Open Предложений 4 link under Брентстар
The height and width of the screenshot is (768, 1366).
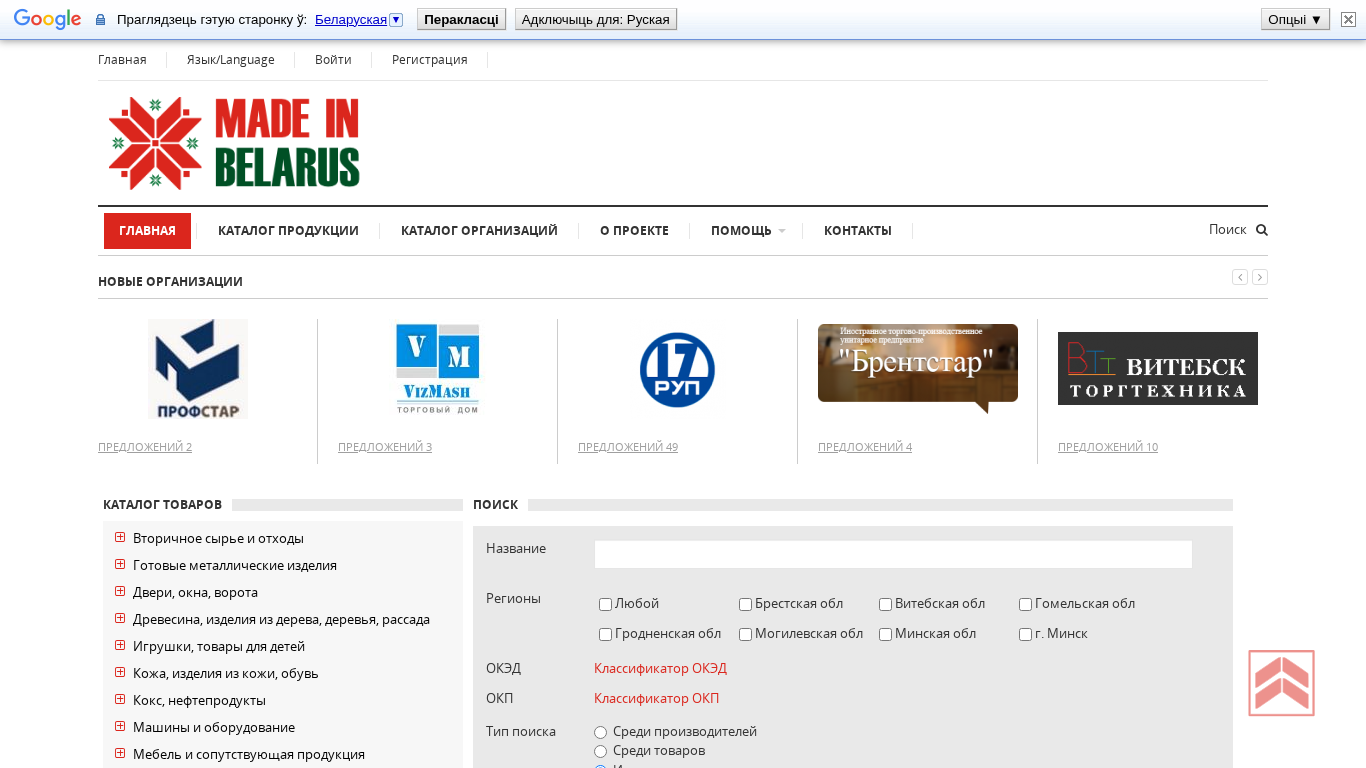(865, 447)
